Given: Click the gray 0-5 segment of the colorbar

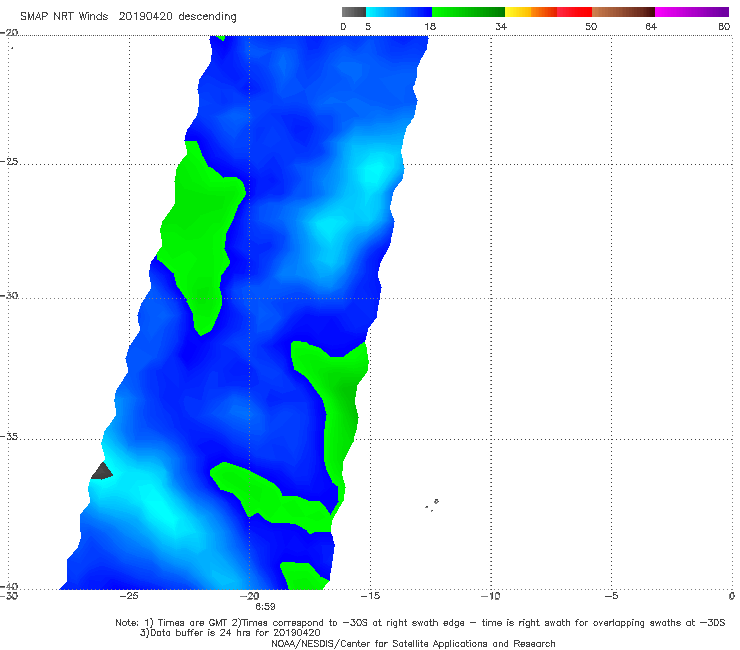Looking at the screenshot, I should [353, 12].
